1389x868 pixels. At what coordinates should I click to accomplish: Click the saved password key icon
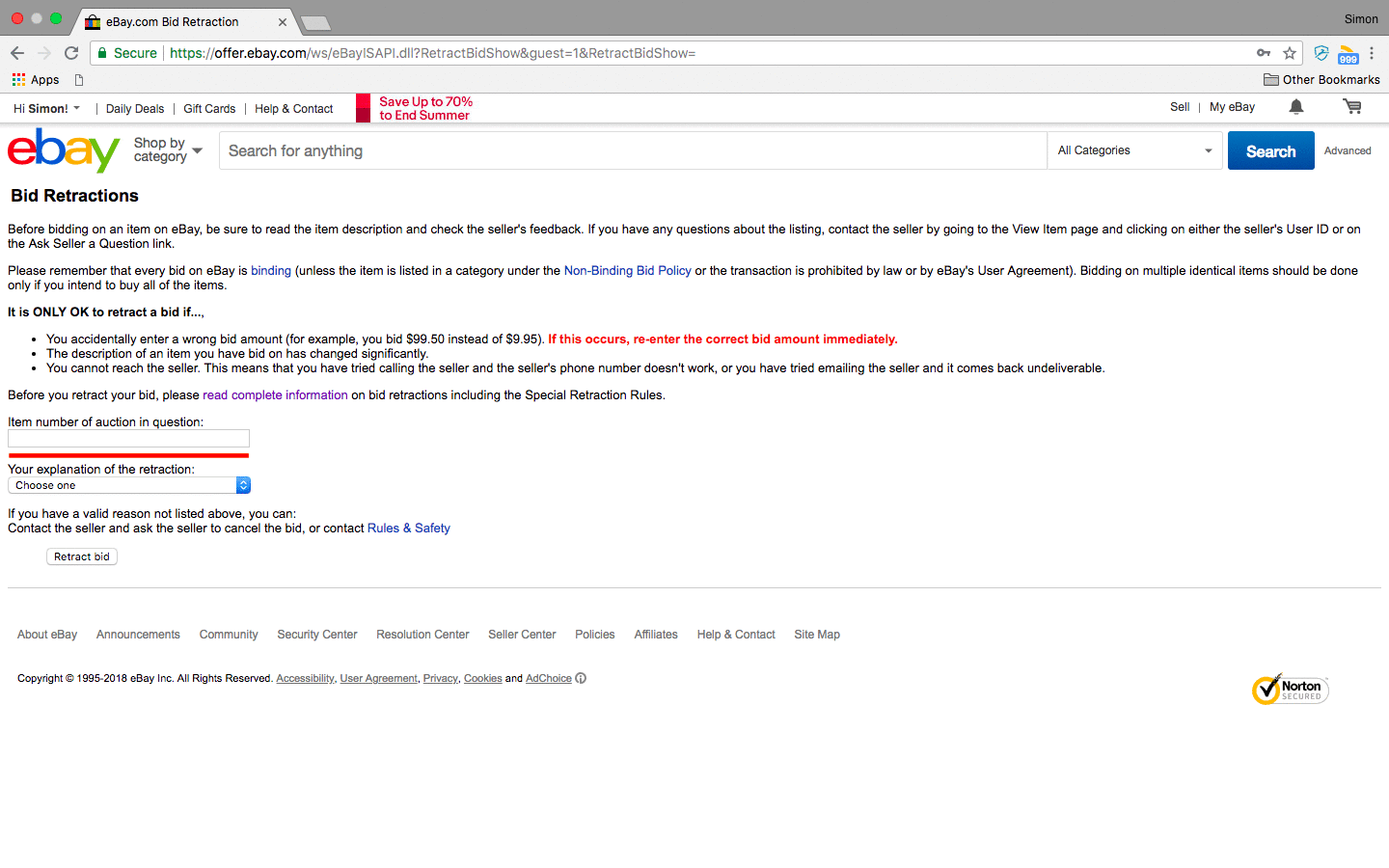tap(1264, 53)
